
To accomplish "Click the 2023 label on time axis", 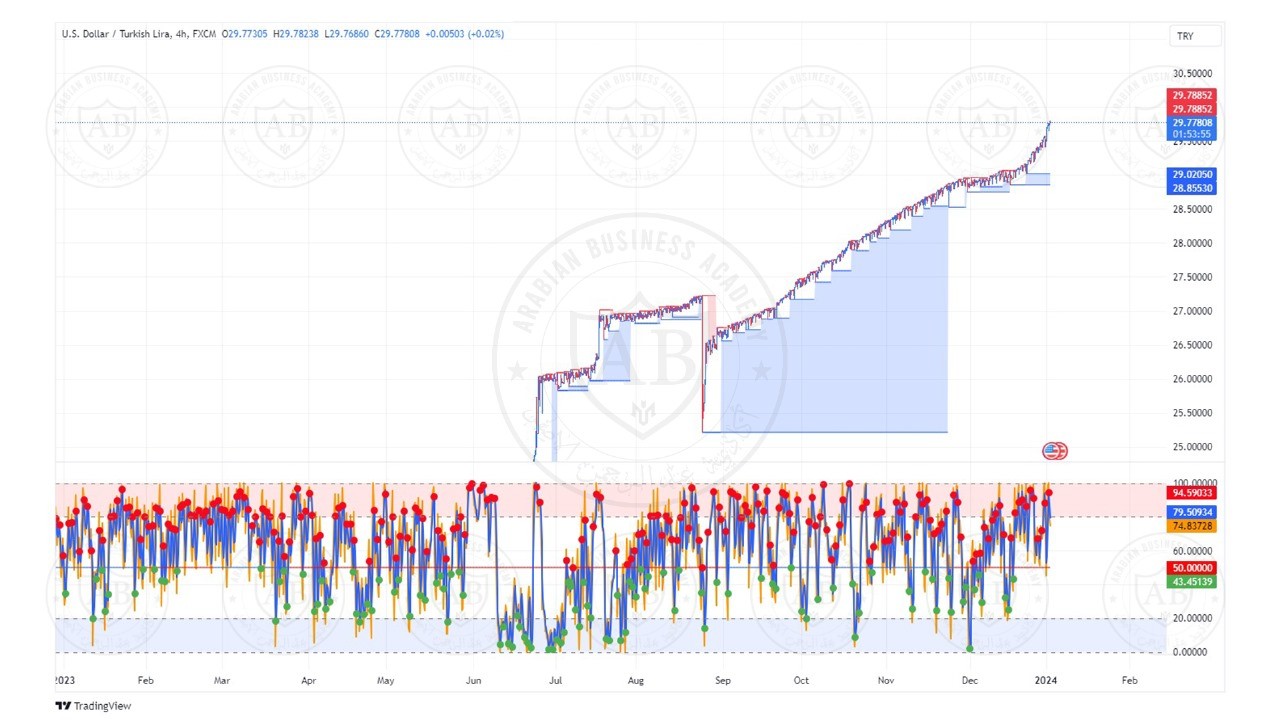I will click(x=65, y=680).
